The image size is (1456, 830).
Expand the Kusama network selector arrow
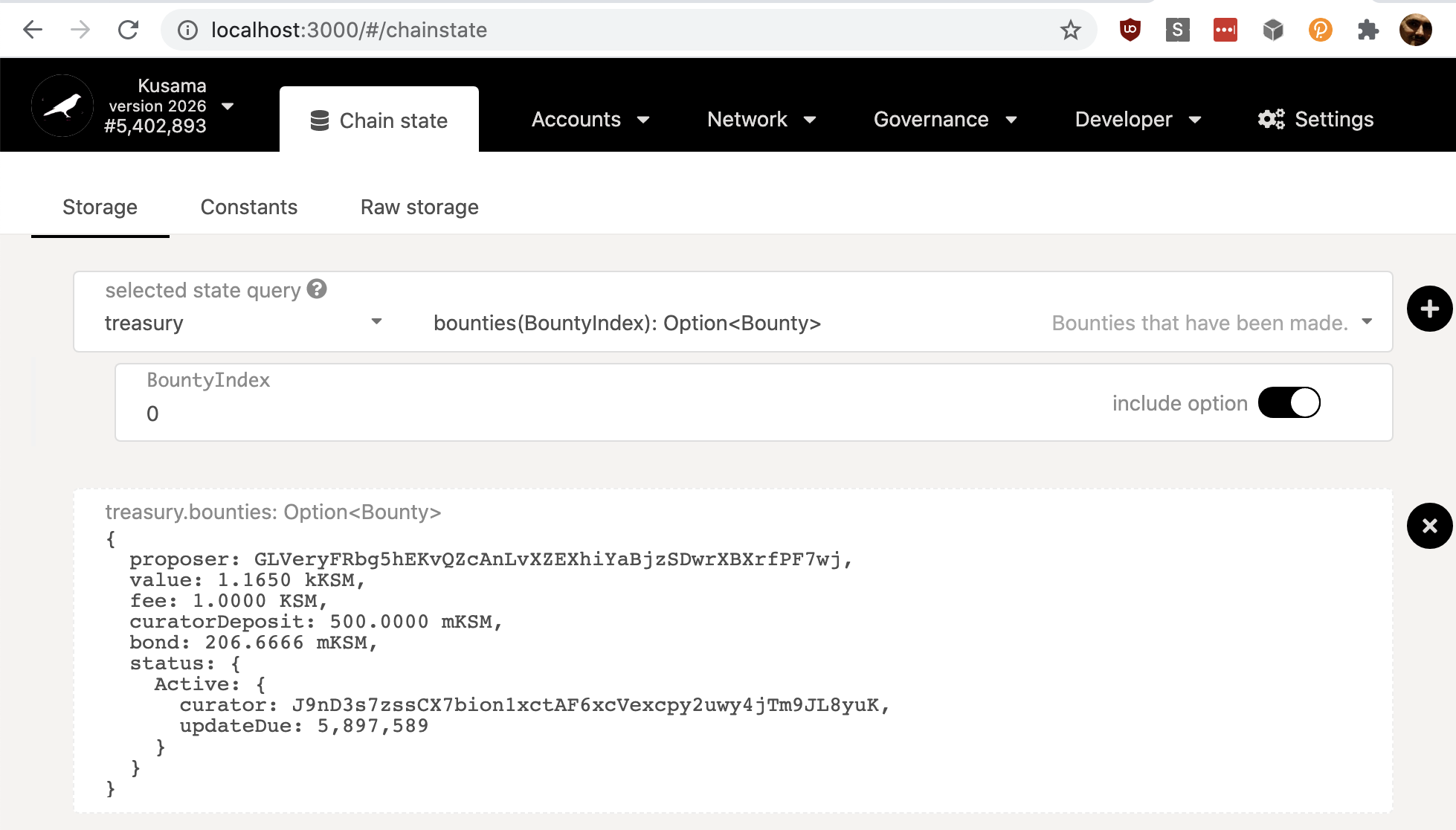(x=228, y=106)
